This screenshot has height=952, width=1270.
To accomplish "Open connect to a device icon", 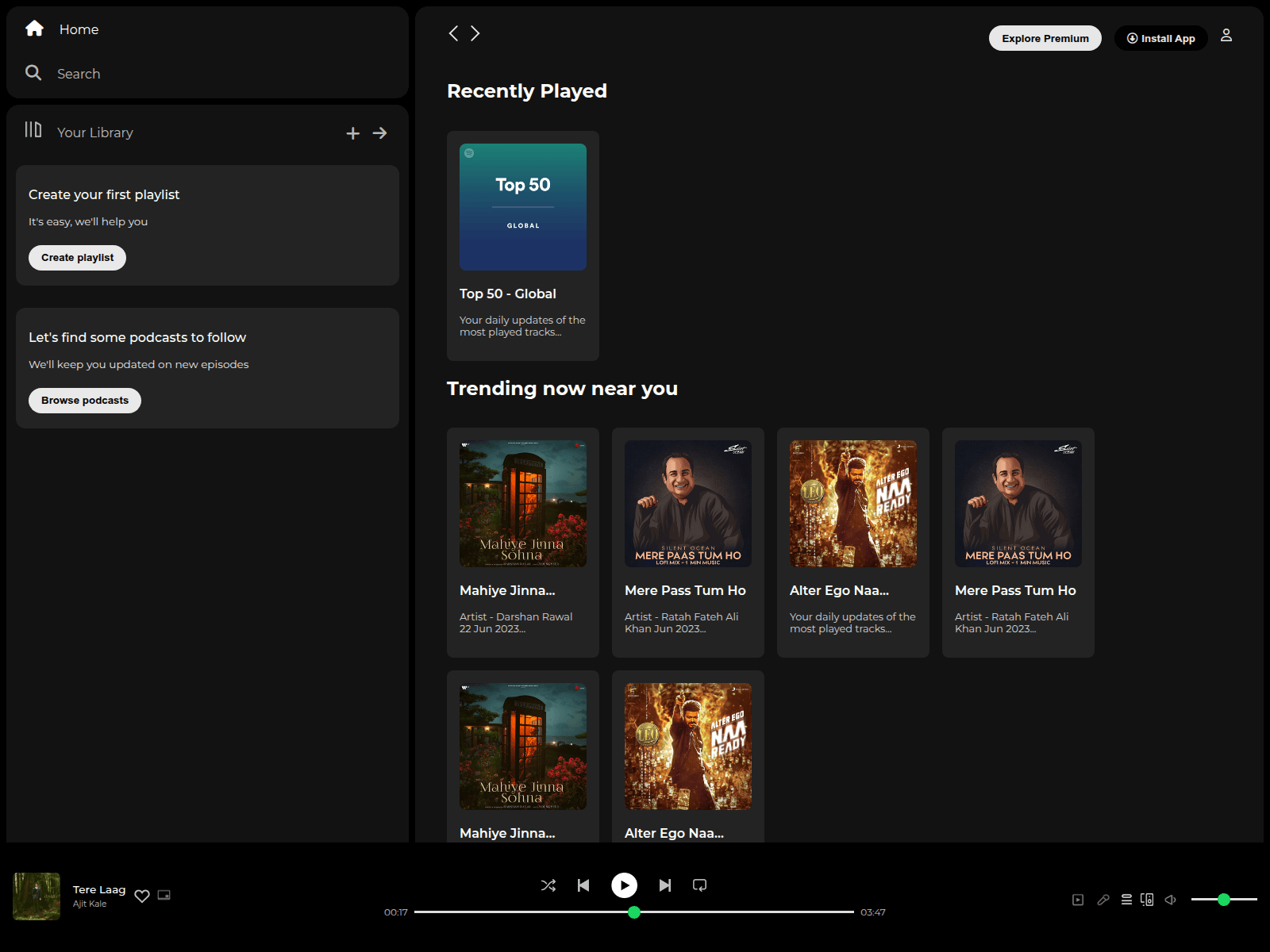I will pos(1147,900).
